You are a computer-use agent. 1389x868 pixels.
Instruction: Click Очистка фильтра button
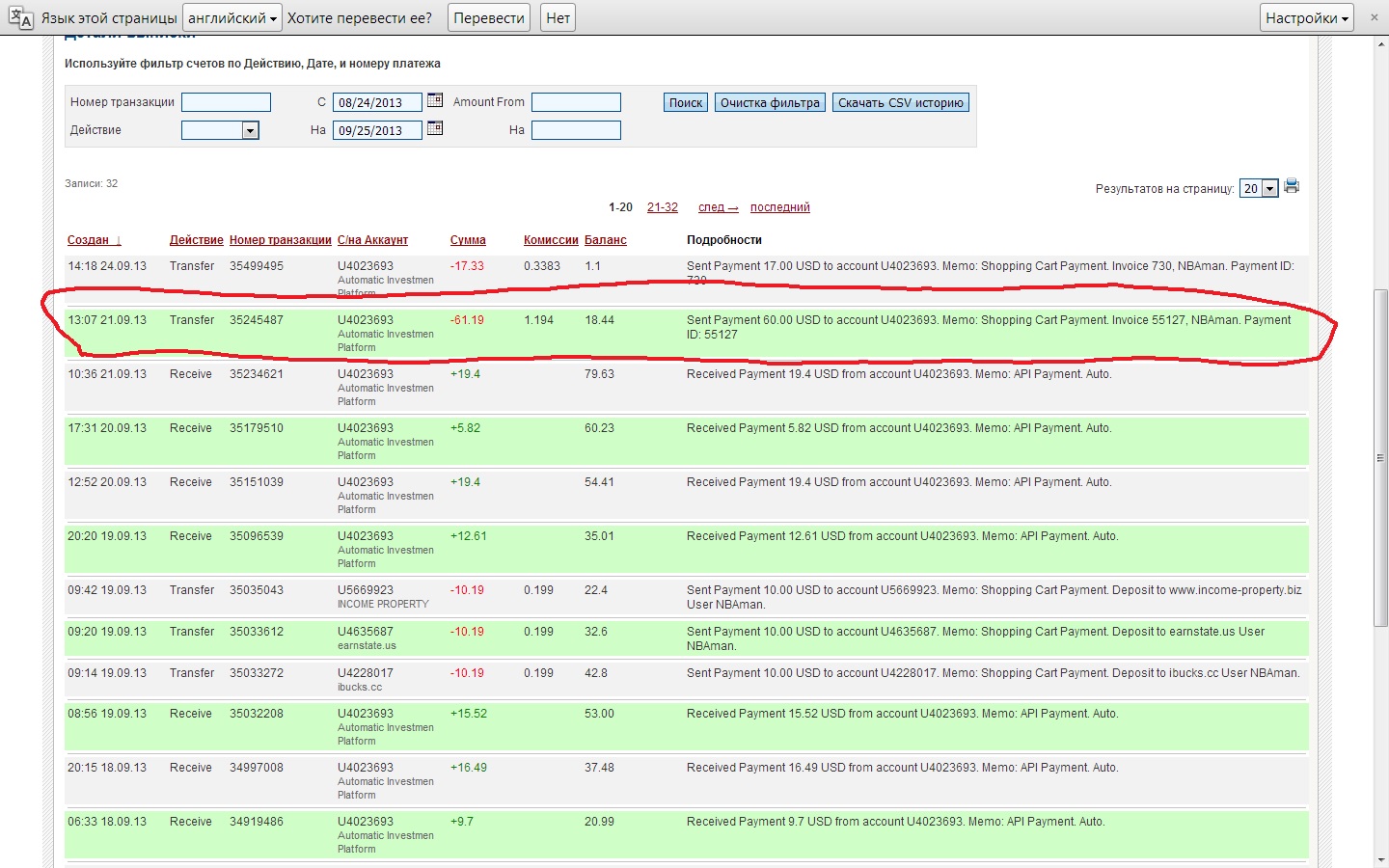click(770, 102)
